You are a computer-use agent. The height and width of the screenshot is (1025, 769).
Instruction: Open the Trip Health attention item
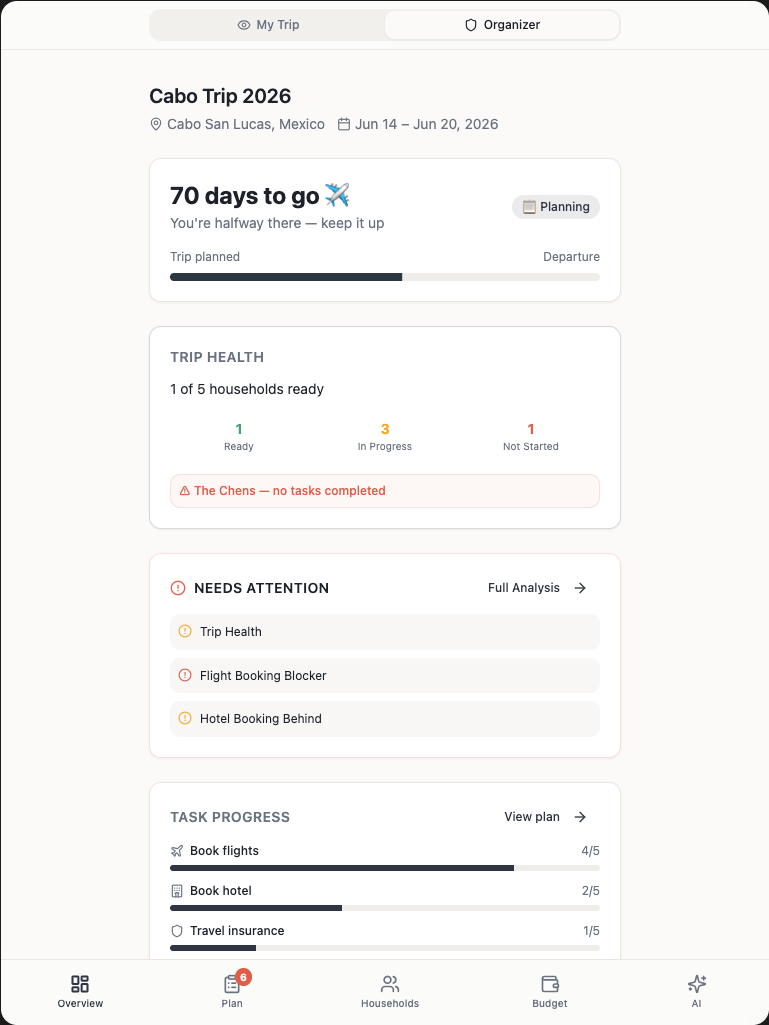[x=384, y=632]
